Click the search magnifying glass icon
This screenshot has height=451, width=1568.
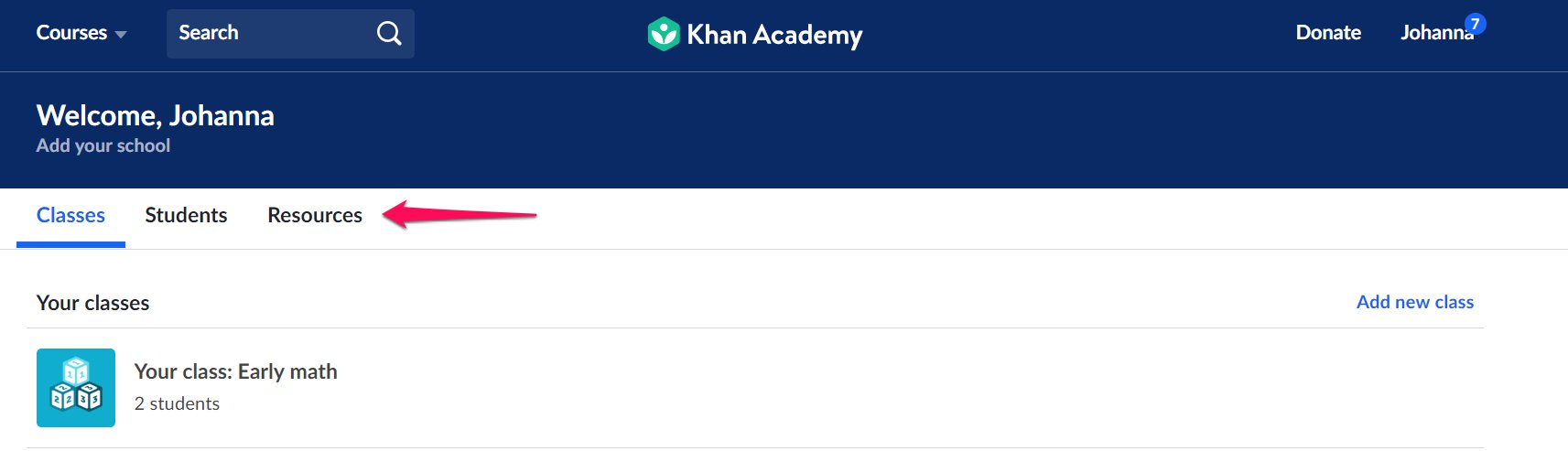389,34
